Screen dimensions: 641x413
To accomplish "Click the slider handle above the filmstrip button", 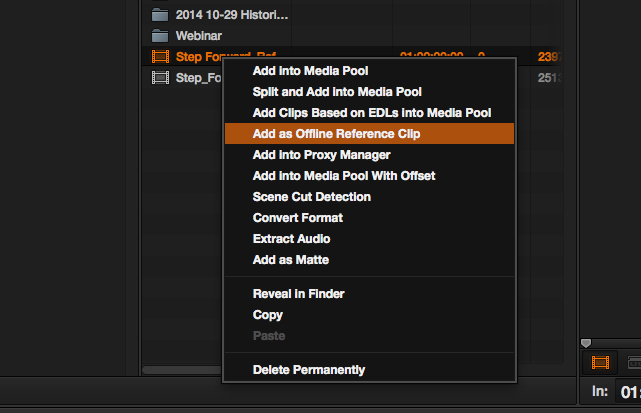I will pos(586,344).
